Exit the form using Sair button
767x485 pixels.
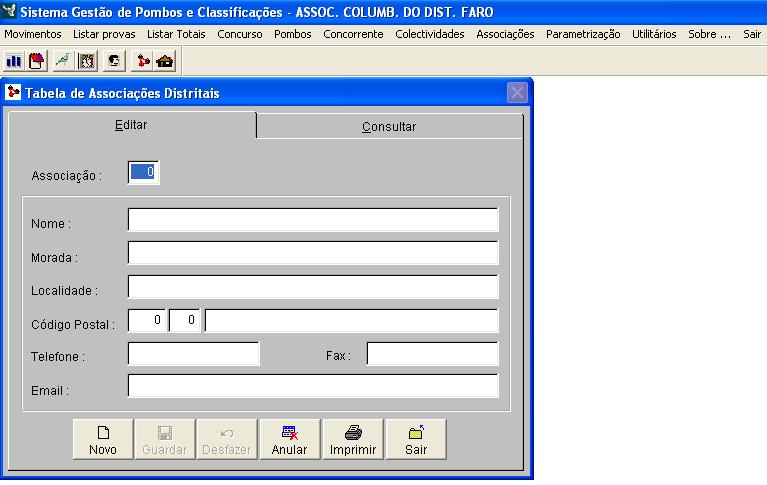point(416,439)
